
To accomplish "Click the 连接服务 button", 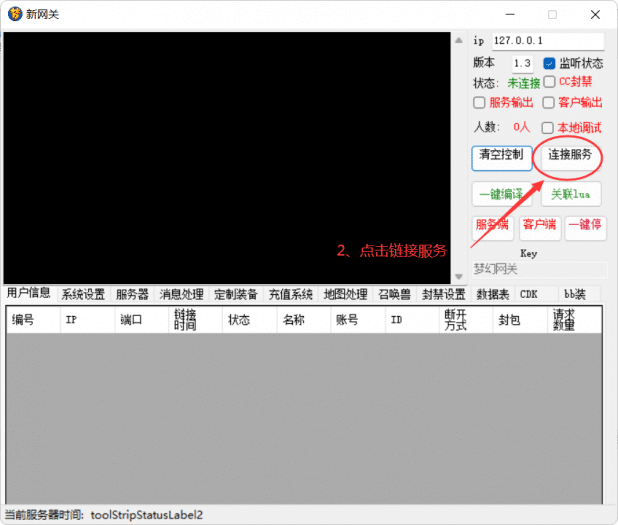I will [x=570, y=158].
